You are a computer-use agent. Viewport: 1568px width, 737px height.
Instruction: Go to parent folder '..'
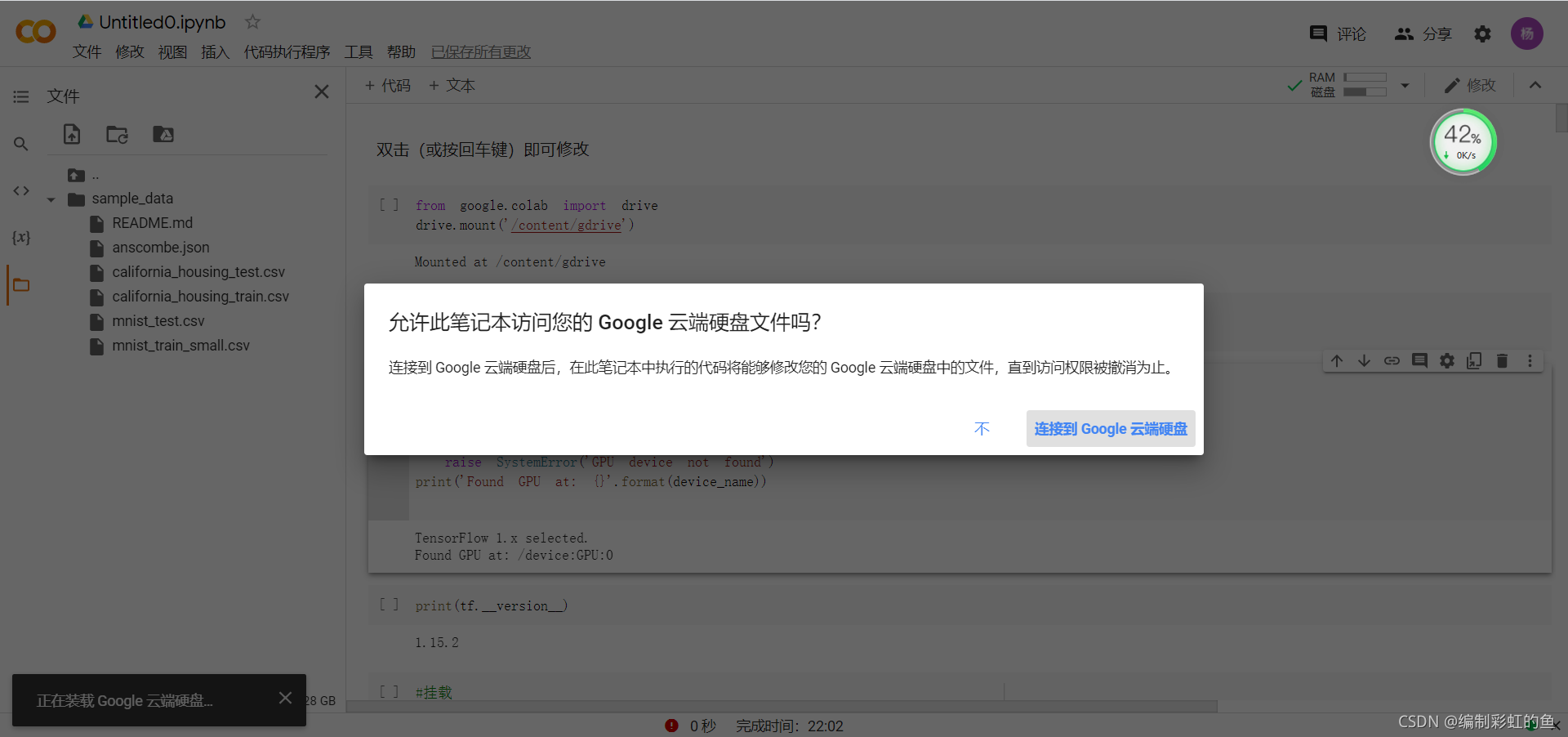coord(83,175)
